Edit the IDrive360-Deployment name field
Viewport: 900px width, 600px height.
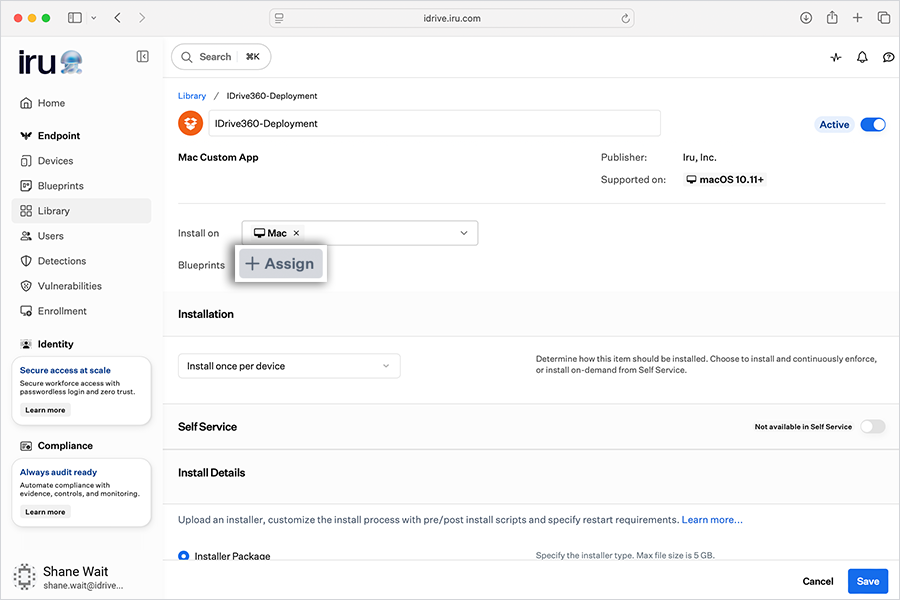pos(435,123)
